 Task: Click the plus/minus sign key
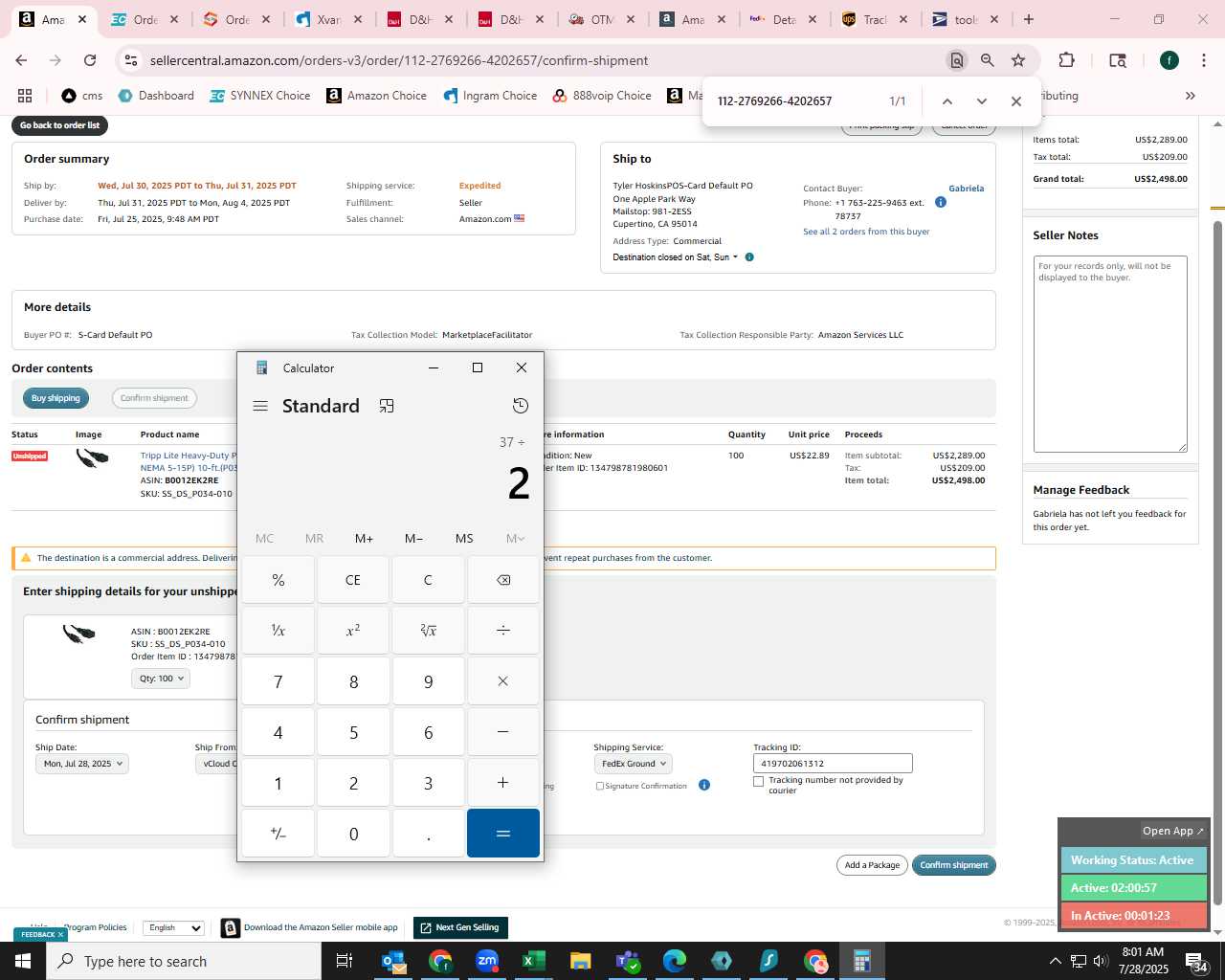tap(278, 834)
